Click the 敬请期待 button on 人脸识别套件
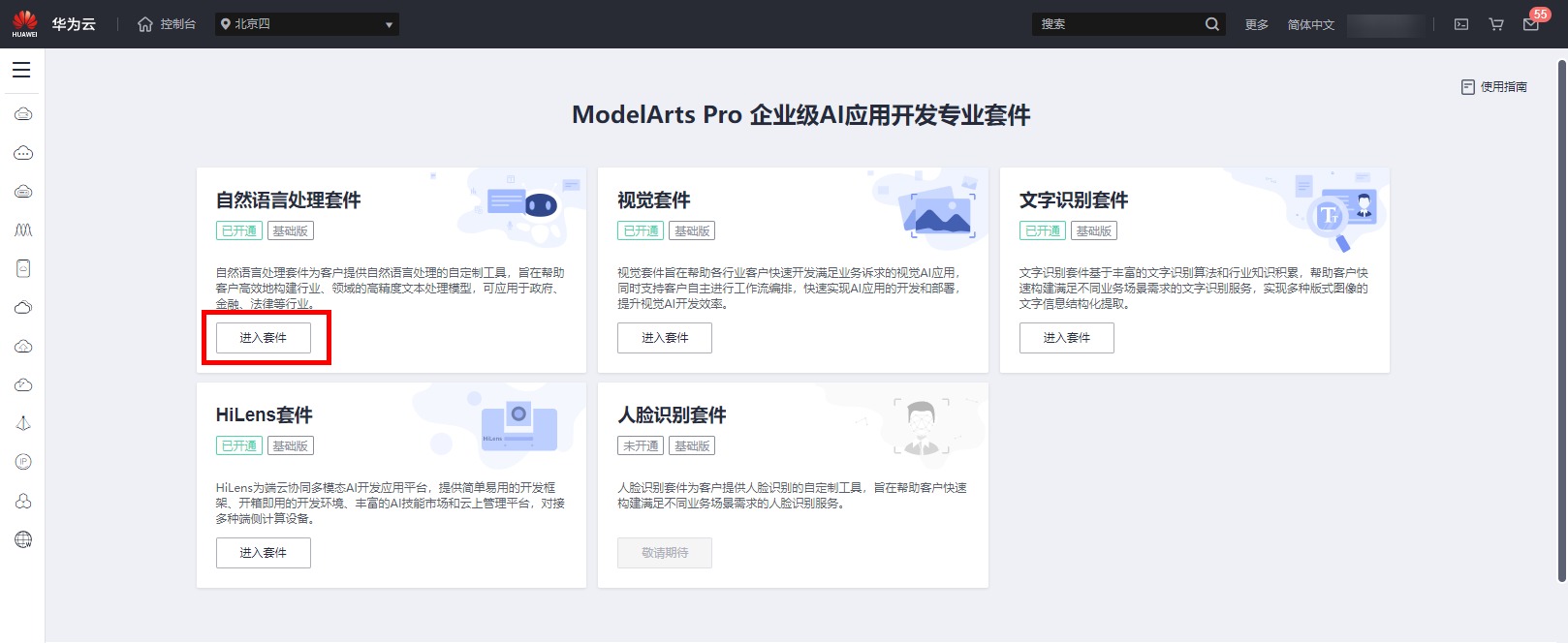 (x=664, y=553)
